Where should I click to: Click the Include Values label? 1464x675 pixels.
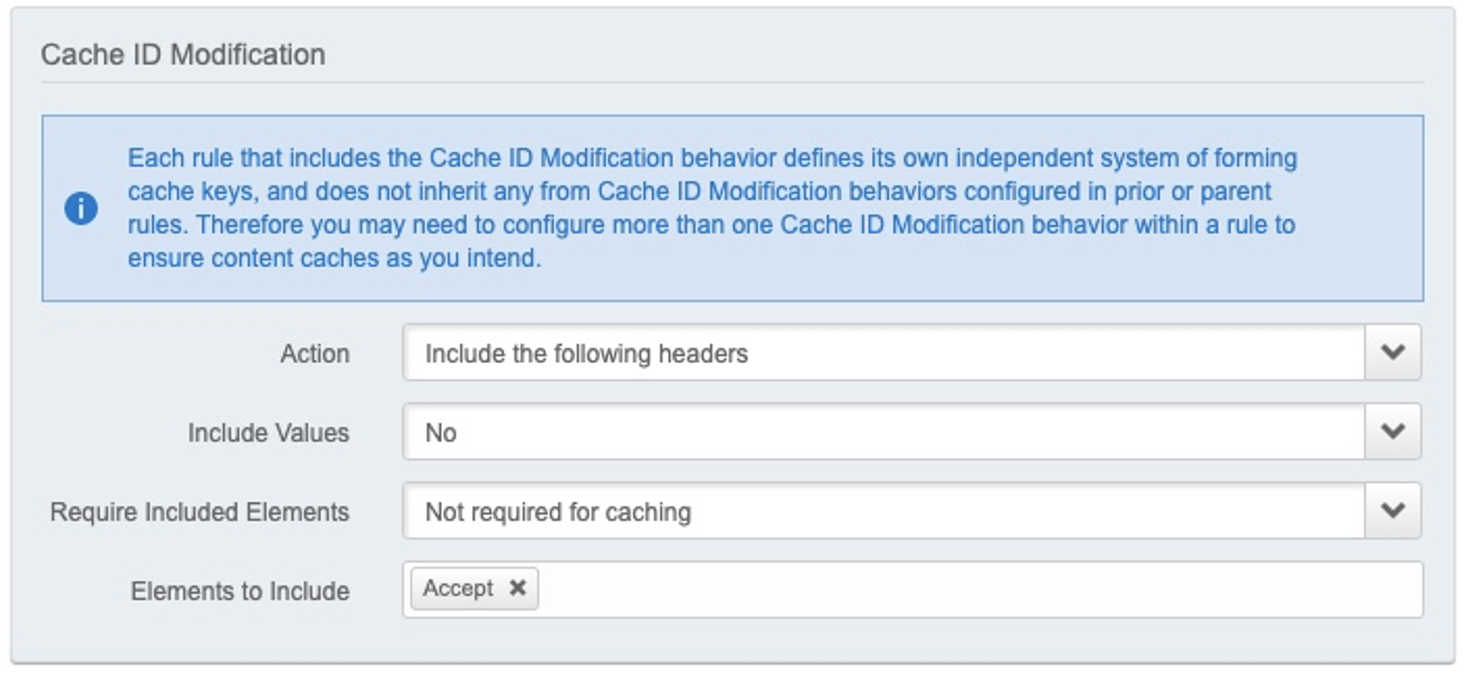pos(268,433)
